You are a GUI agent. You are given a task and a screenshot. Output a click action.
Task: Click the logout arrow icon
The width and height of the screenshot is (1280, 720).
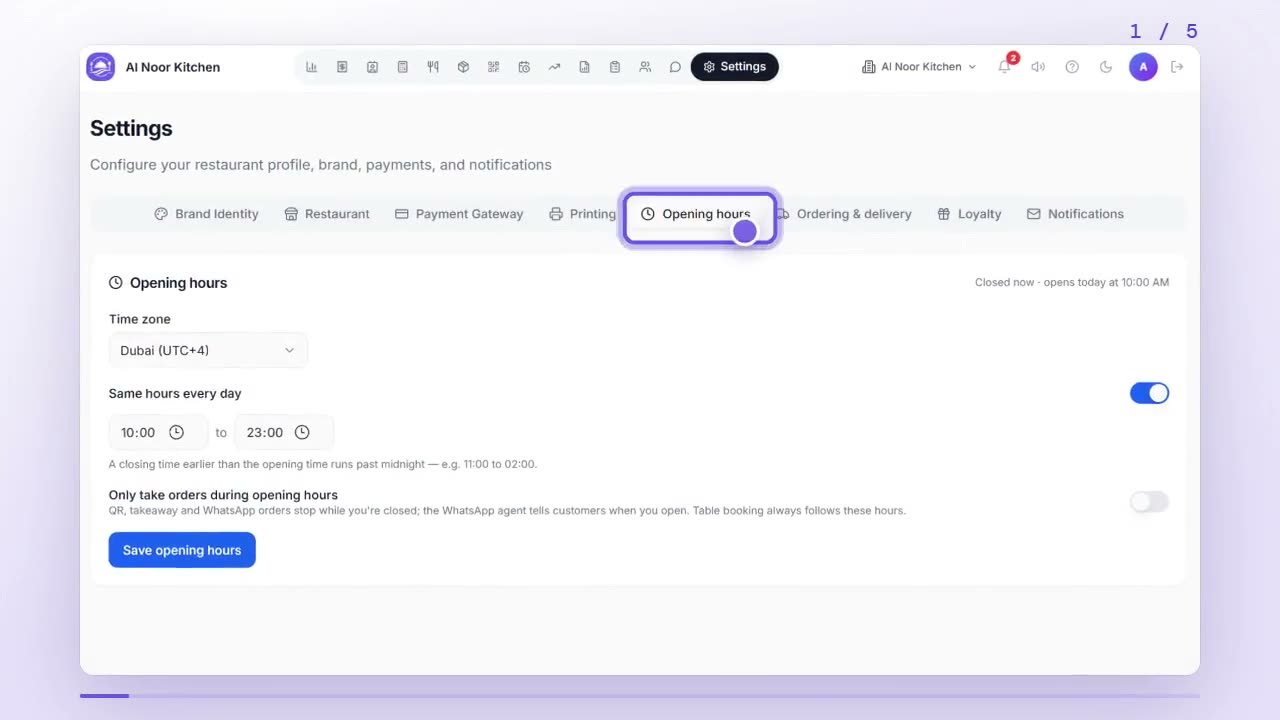1177,67
